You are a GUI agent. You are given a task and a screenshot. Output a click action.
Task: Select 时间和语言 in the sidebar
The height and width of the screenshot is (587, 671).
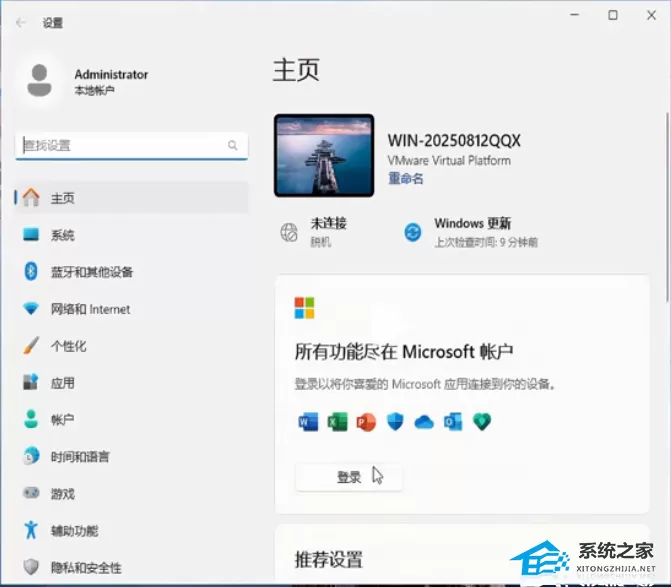tap(131, 457)
